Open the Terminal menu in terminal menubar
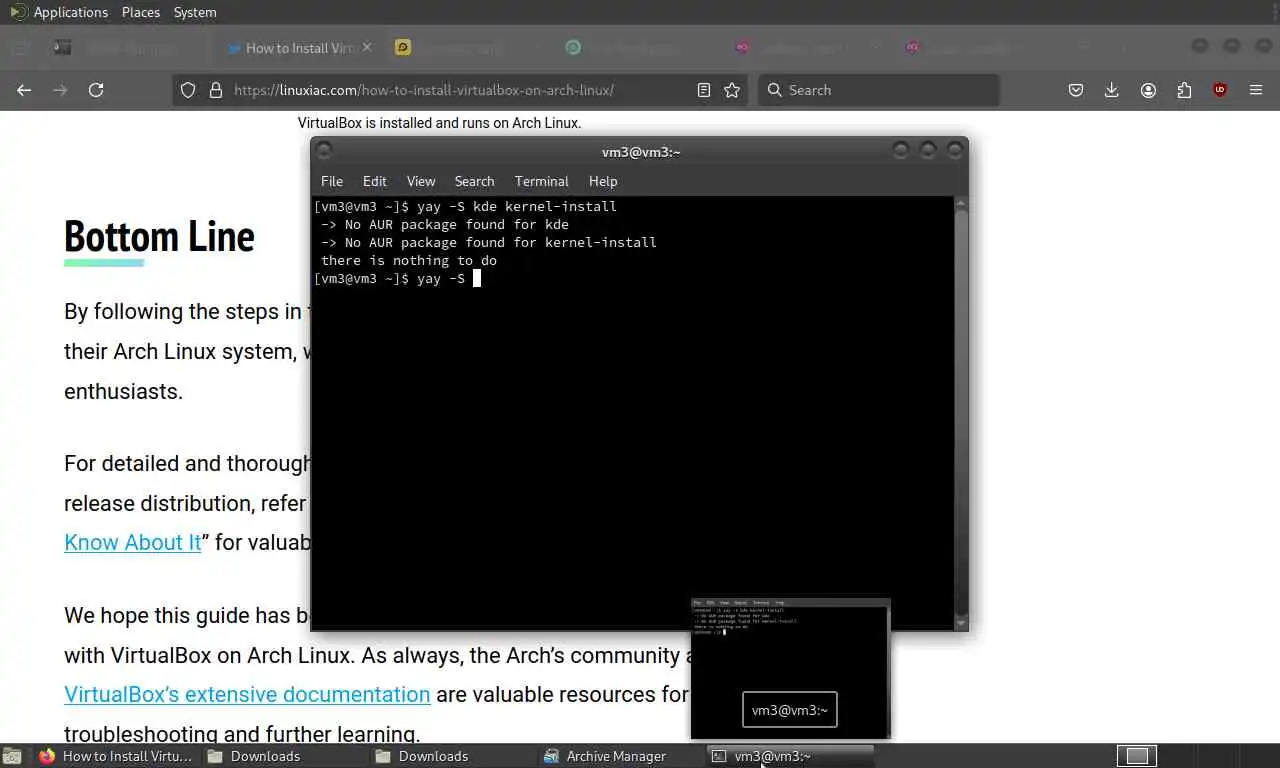The width and height of the screenshot is (1280, 768). (542, 181)
